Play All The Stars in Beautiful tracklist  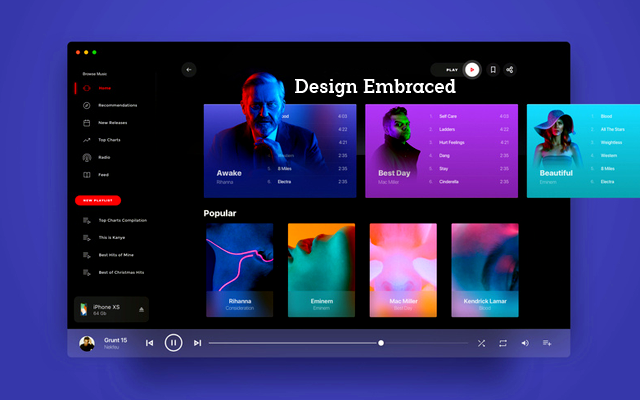click(x=612, y=129)
